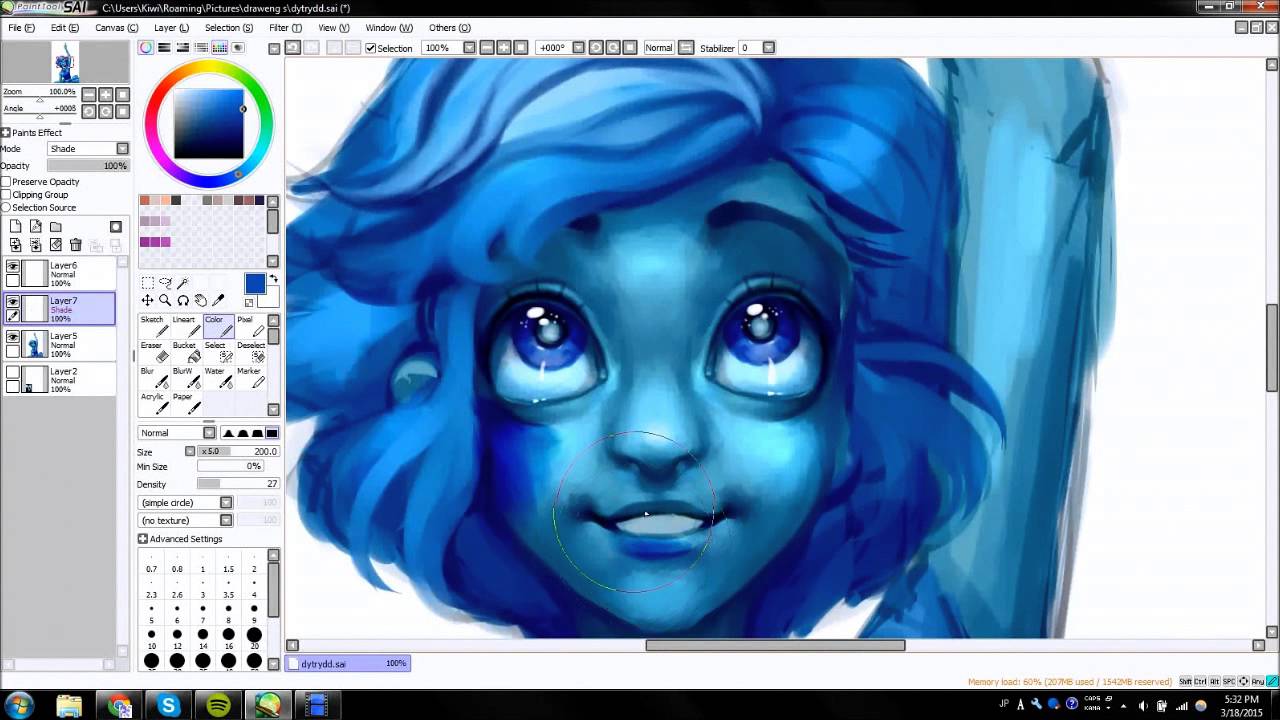1280x720 pixels.
Task: Activate the rotate view tool
Action: 183,300
